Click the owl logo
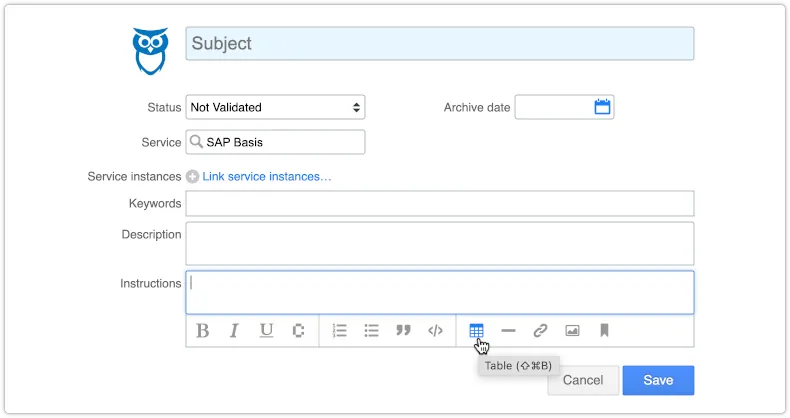The height and width of the screenshot is (418, 790). pos(150,51)
